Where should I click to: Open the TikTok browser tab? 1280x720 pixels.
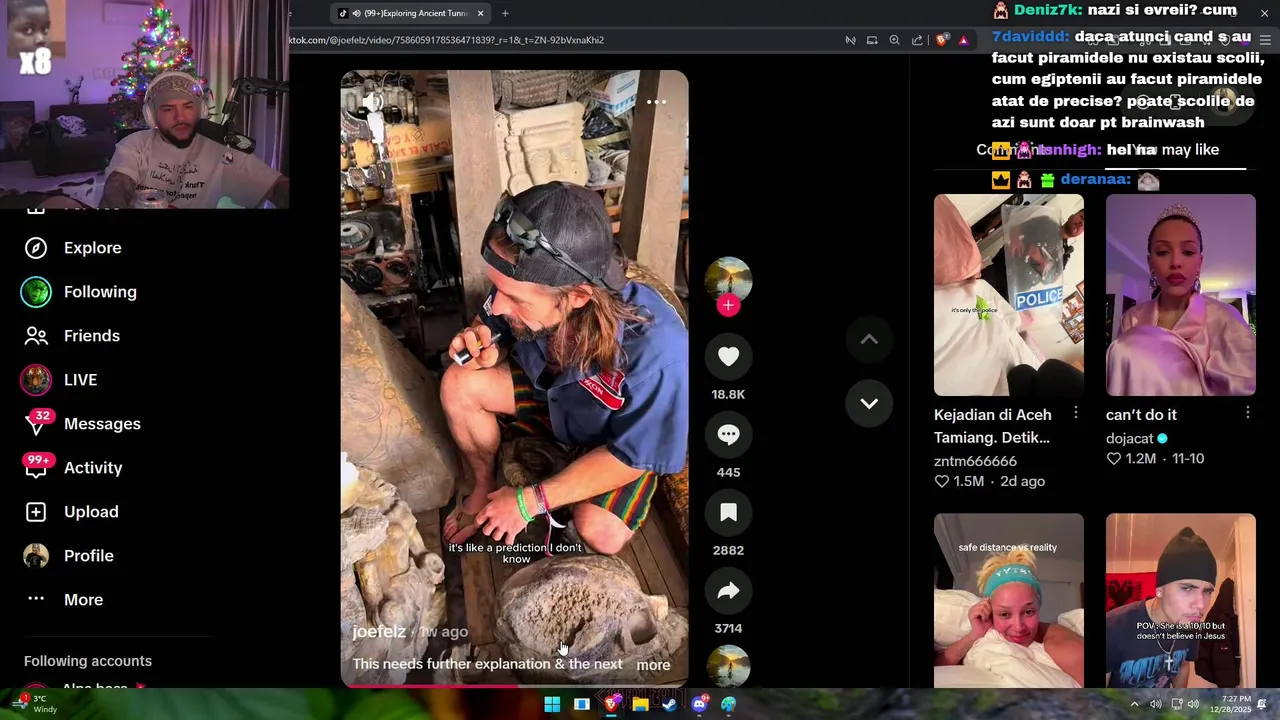(410, 13)
